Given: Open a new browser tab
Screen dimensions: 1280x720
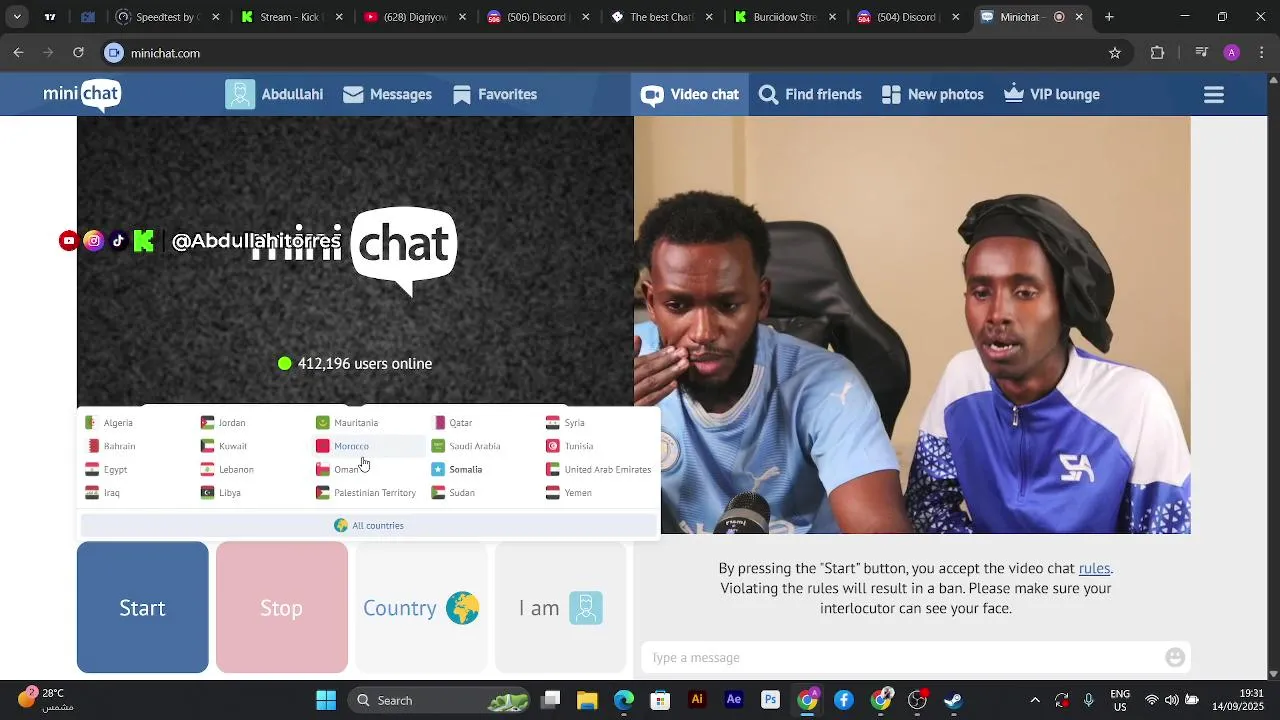Looking at the screenshot, I should pos(1109,17).
